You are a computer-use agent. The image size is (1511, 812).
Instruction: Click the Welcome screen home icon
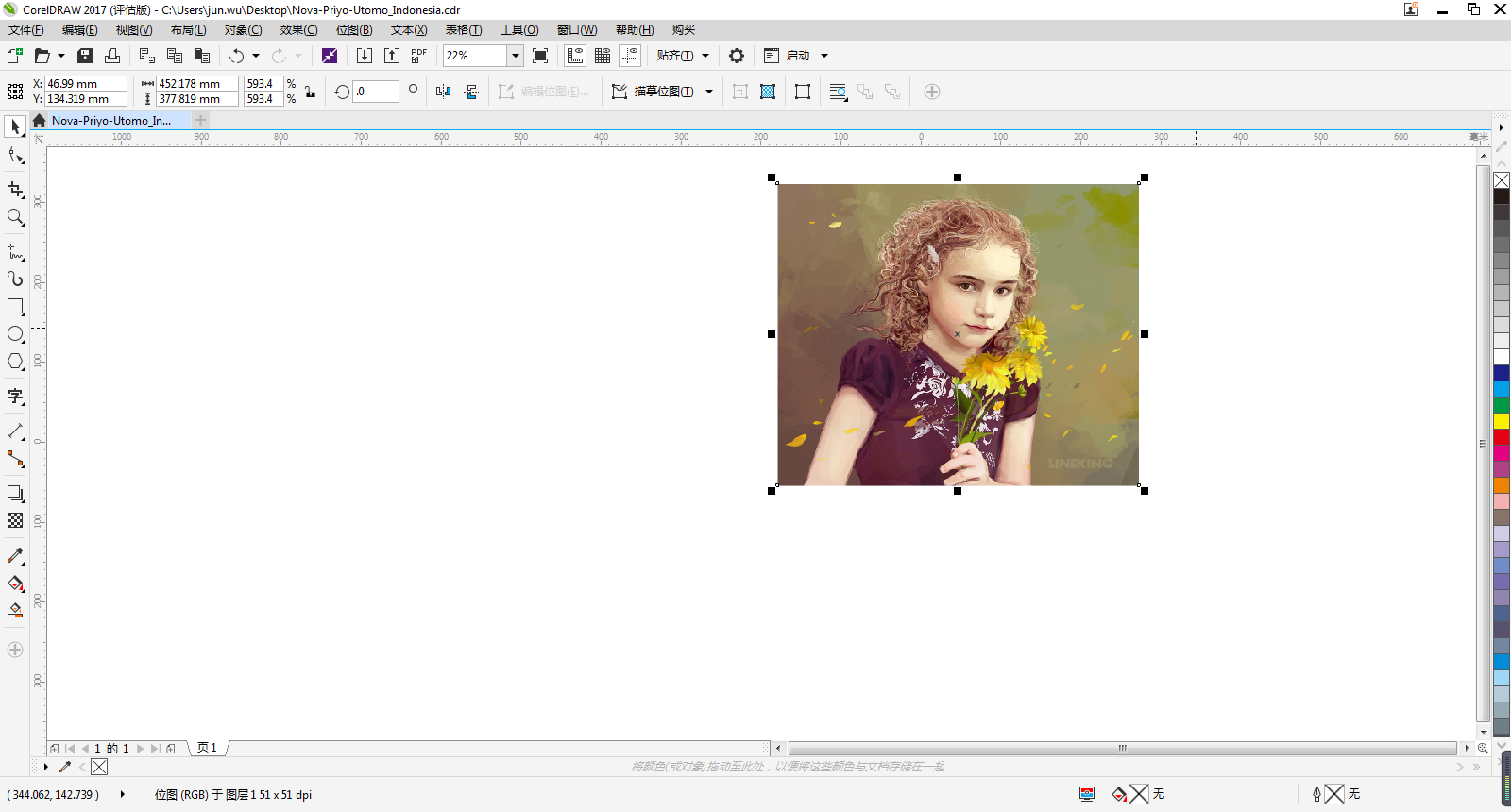point(39,121)
